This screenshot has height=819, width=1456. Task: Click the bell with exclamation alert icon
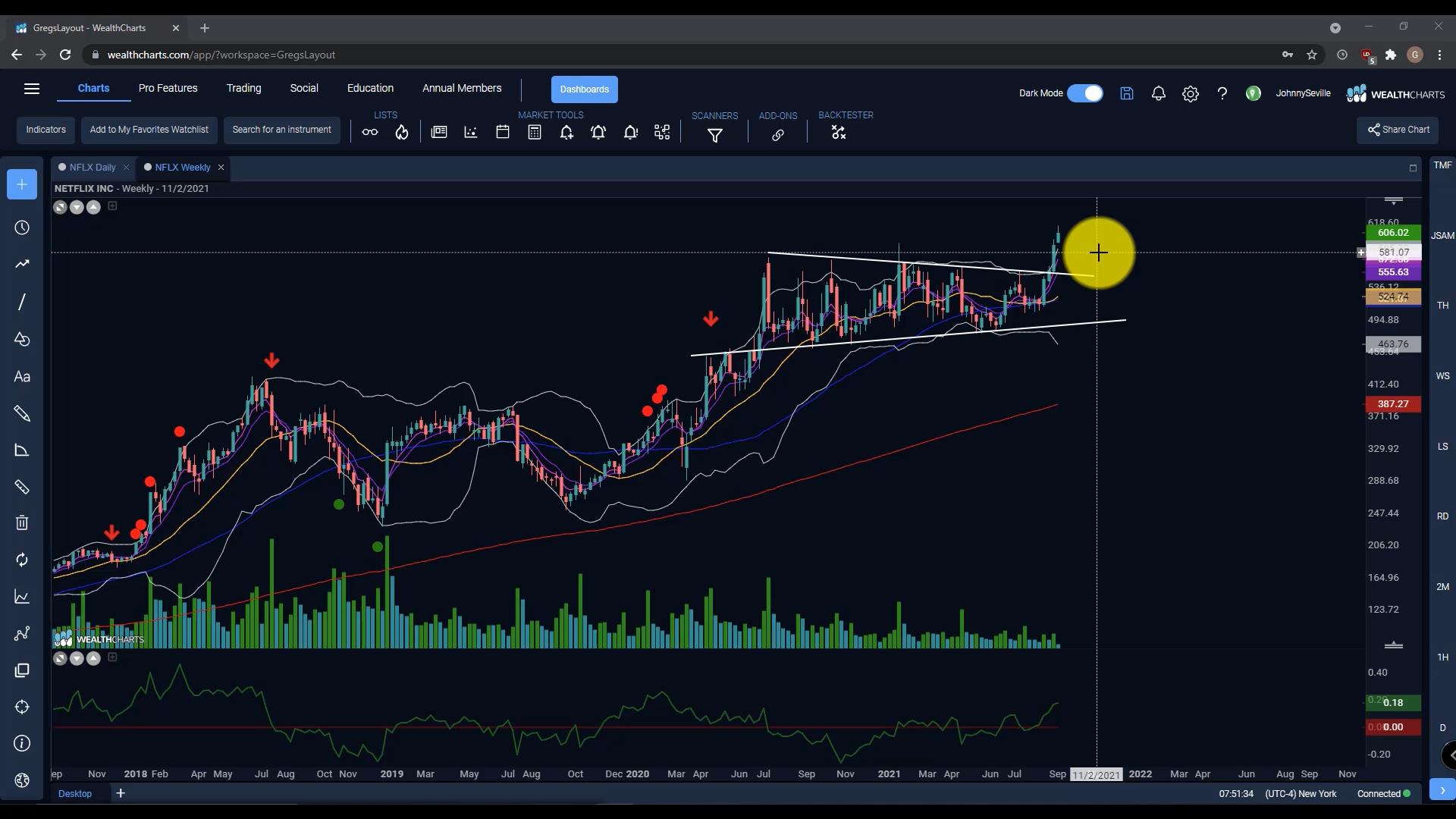point(630,133)
